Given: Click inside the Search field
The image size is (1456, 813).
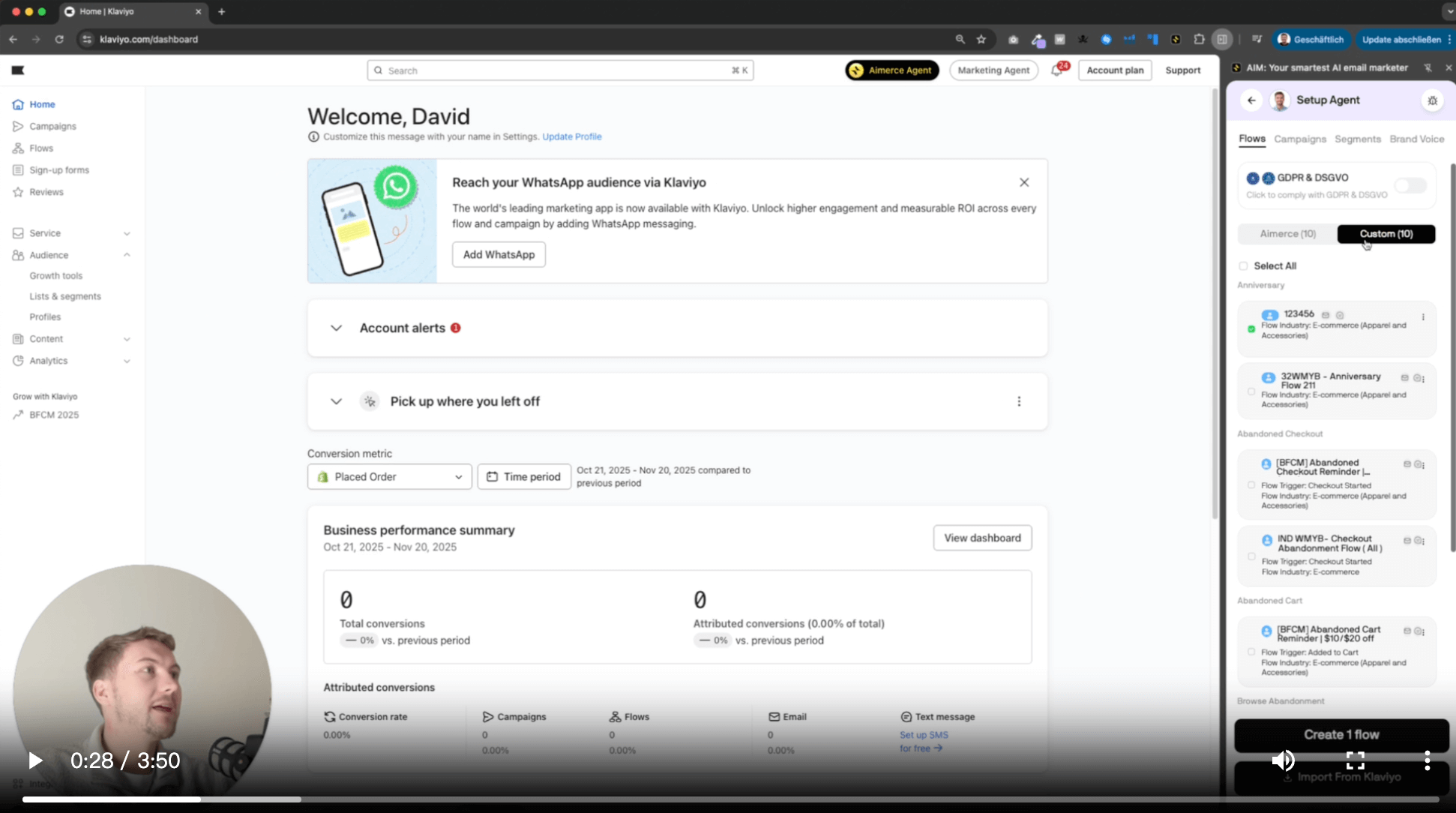Looking at the screenshot, I should 559,70.
